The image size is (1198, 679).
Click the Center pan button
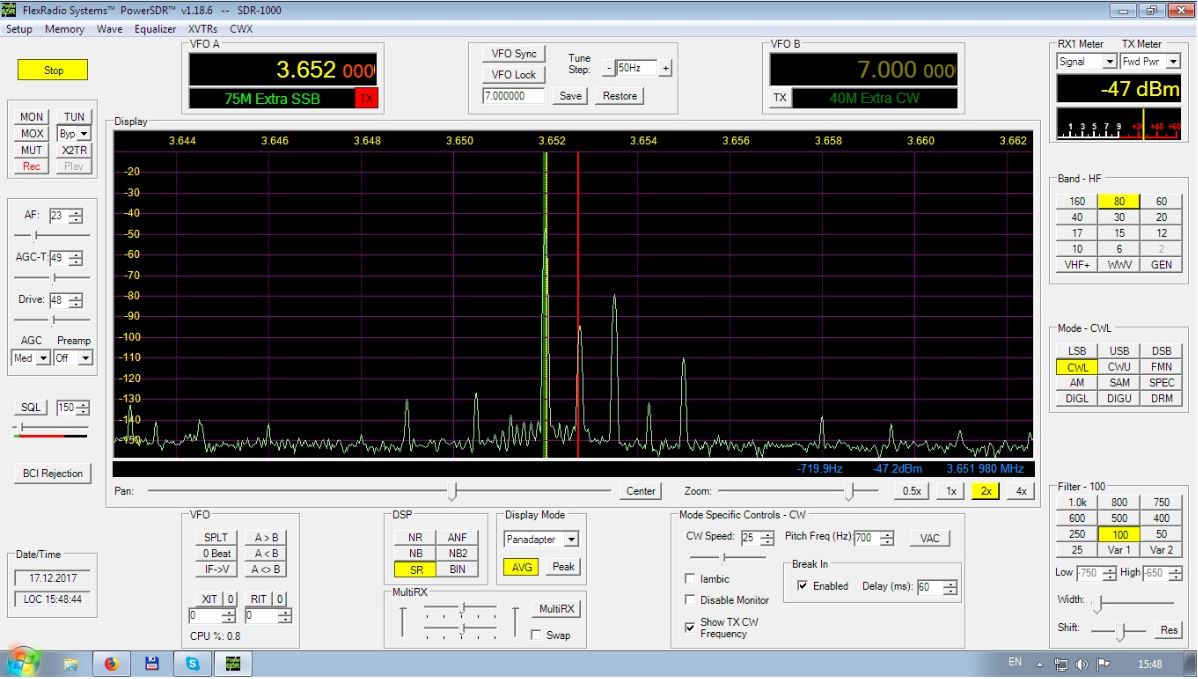point(640,491)
